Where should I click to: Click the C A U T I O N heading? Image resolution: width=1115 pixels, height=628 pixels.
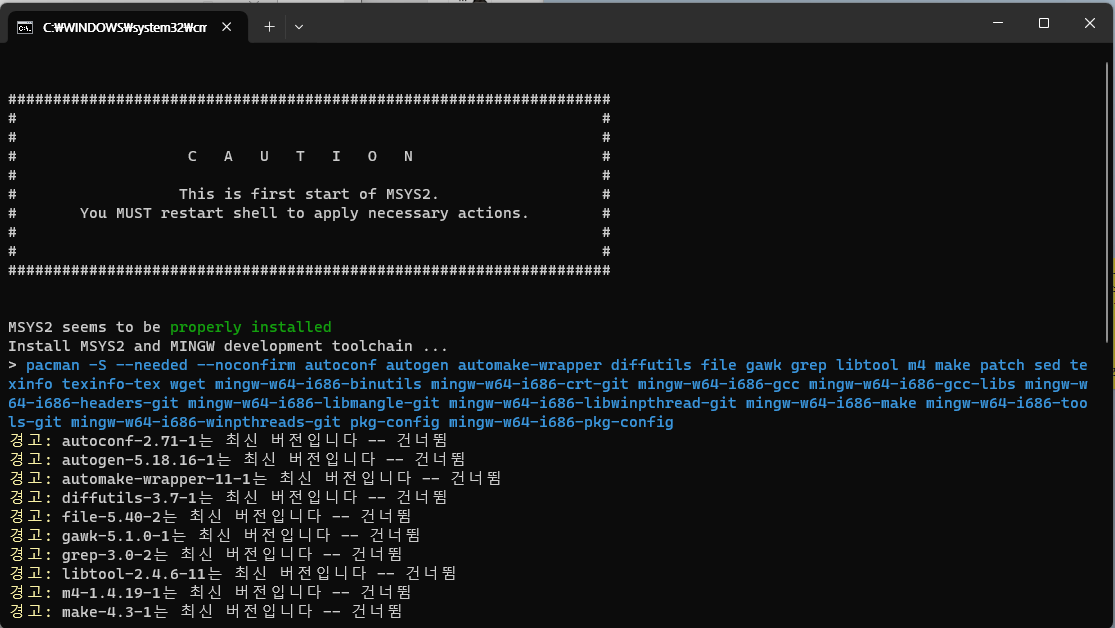point(300,156)
